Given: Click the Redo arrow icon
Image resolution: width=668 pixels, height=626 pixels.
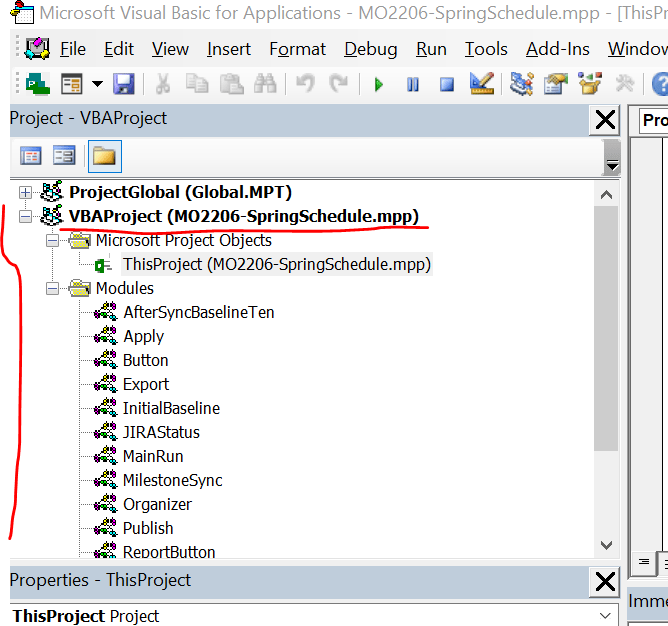Looking at the screenshot, I should (x=339, y=83).
